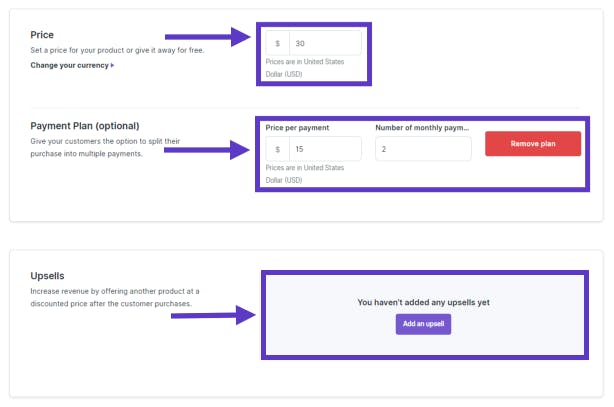Click the dollar sign in Price per payment
The height and width of the screenshot is (407, 614).
pos(278,149)
